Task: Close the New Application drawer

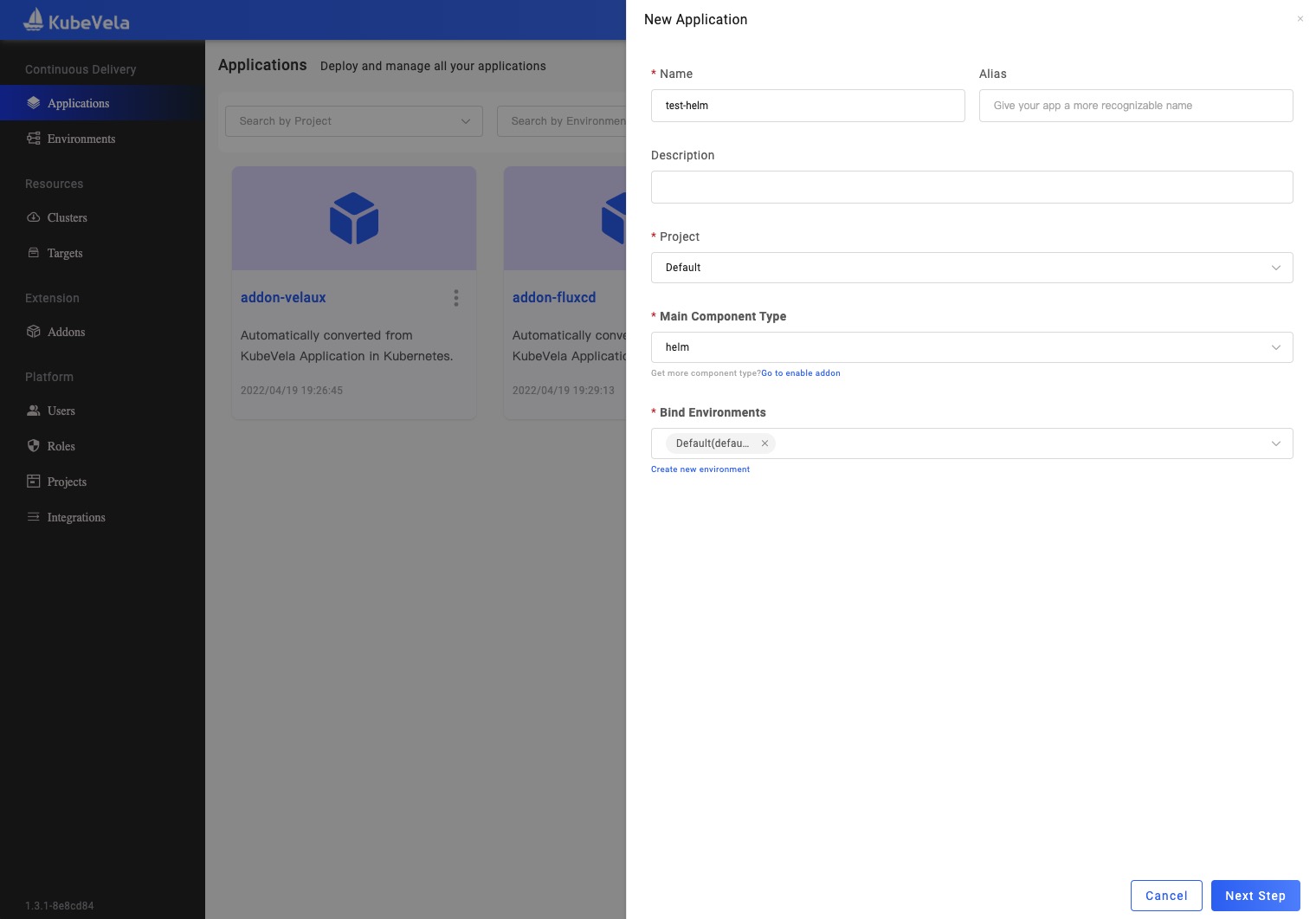Action: click(1300, 19)
